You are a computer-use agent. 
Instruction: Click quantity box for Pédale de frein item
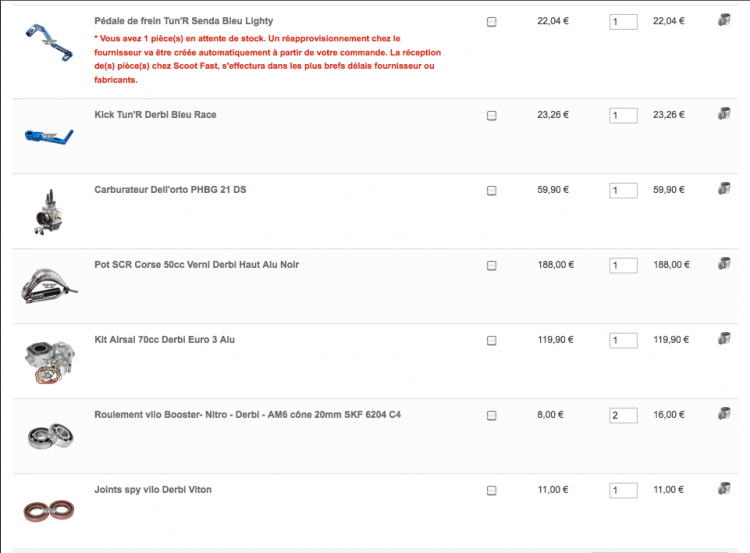pos(623,22)
